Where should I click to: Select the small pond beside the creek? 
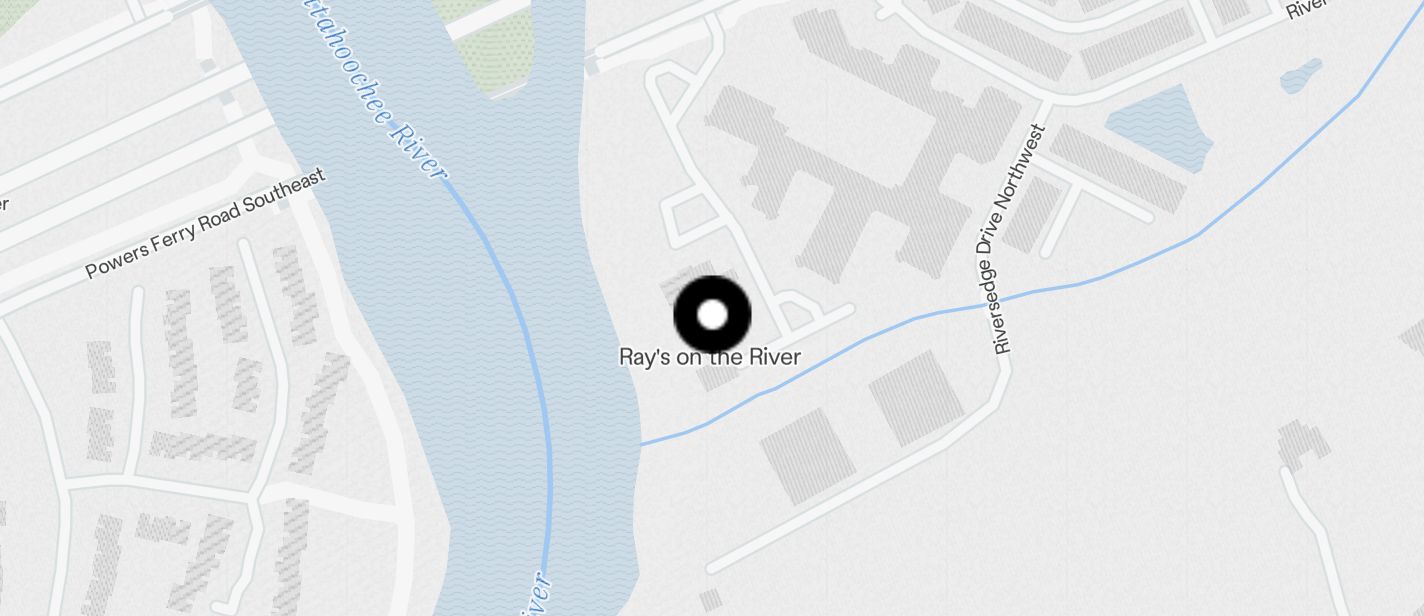[1301, 76]
